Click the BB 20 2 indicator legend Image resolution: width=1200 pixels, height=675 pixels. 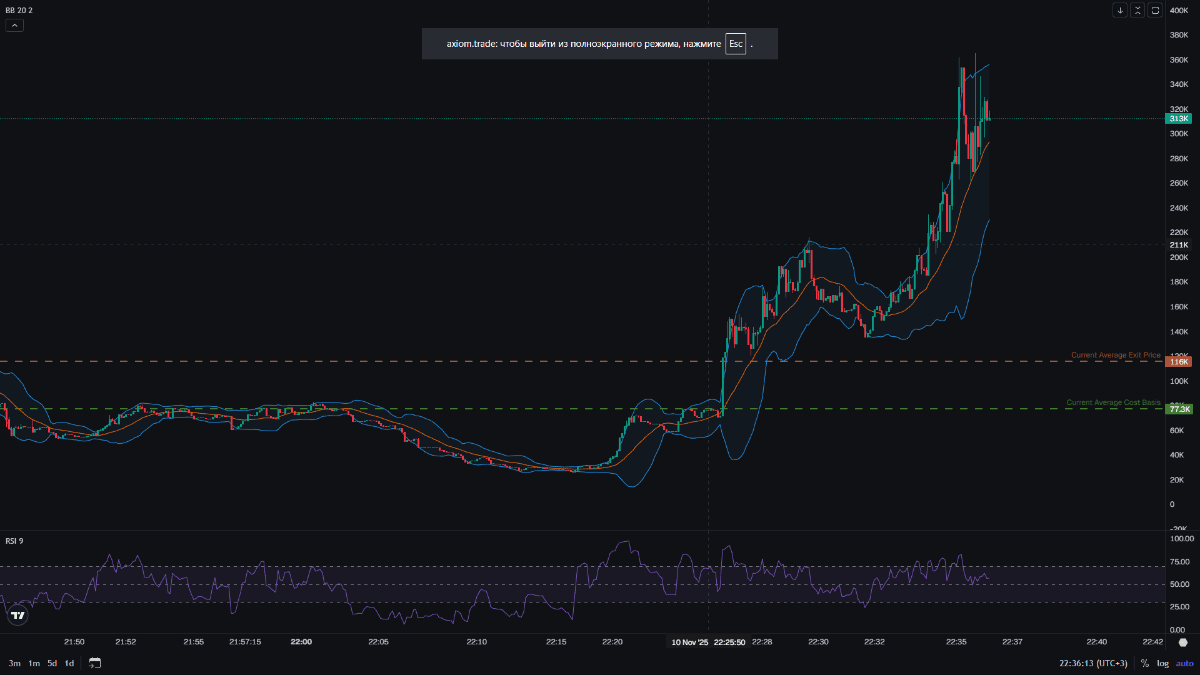[x=19, y=10]
